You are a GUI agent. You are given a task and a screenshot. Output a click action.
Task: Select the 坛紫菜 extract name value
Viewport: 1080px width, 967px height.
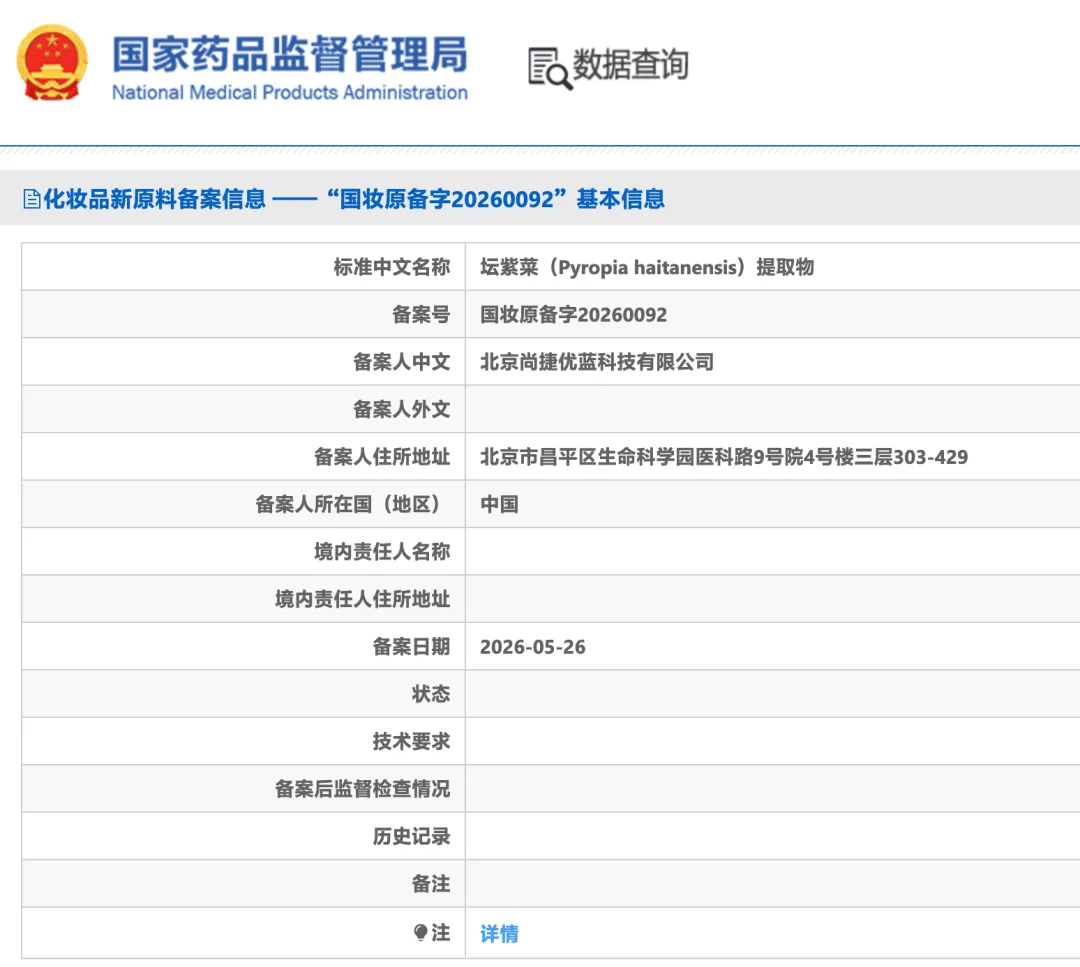(647, 267)
